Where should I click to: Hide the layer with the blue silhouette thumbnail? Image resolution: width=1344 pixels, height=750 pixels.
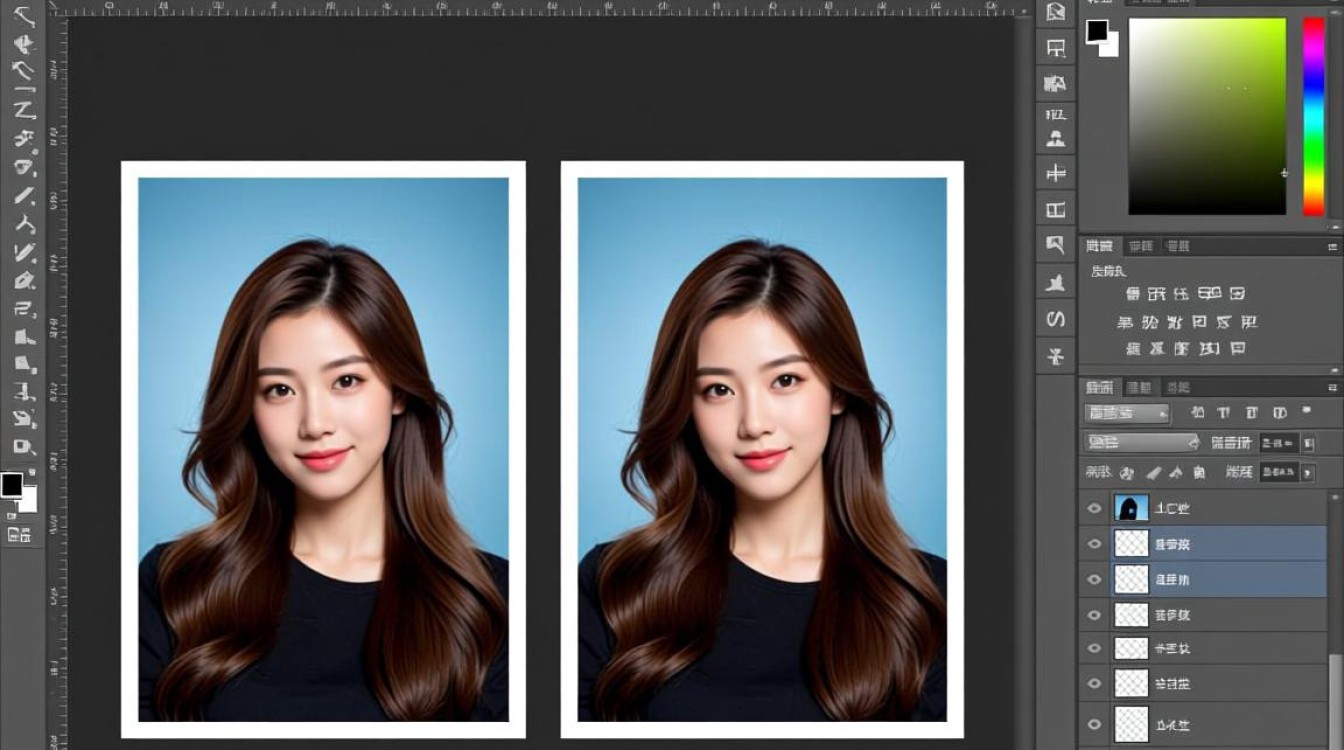point(1094,508)
